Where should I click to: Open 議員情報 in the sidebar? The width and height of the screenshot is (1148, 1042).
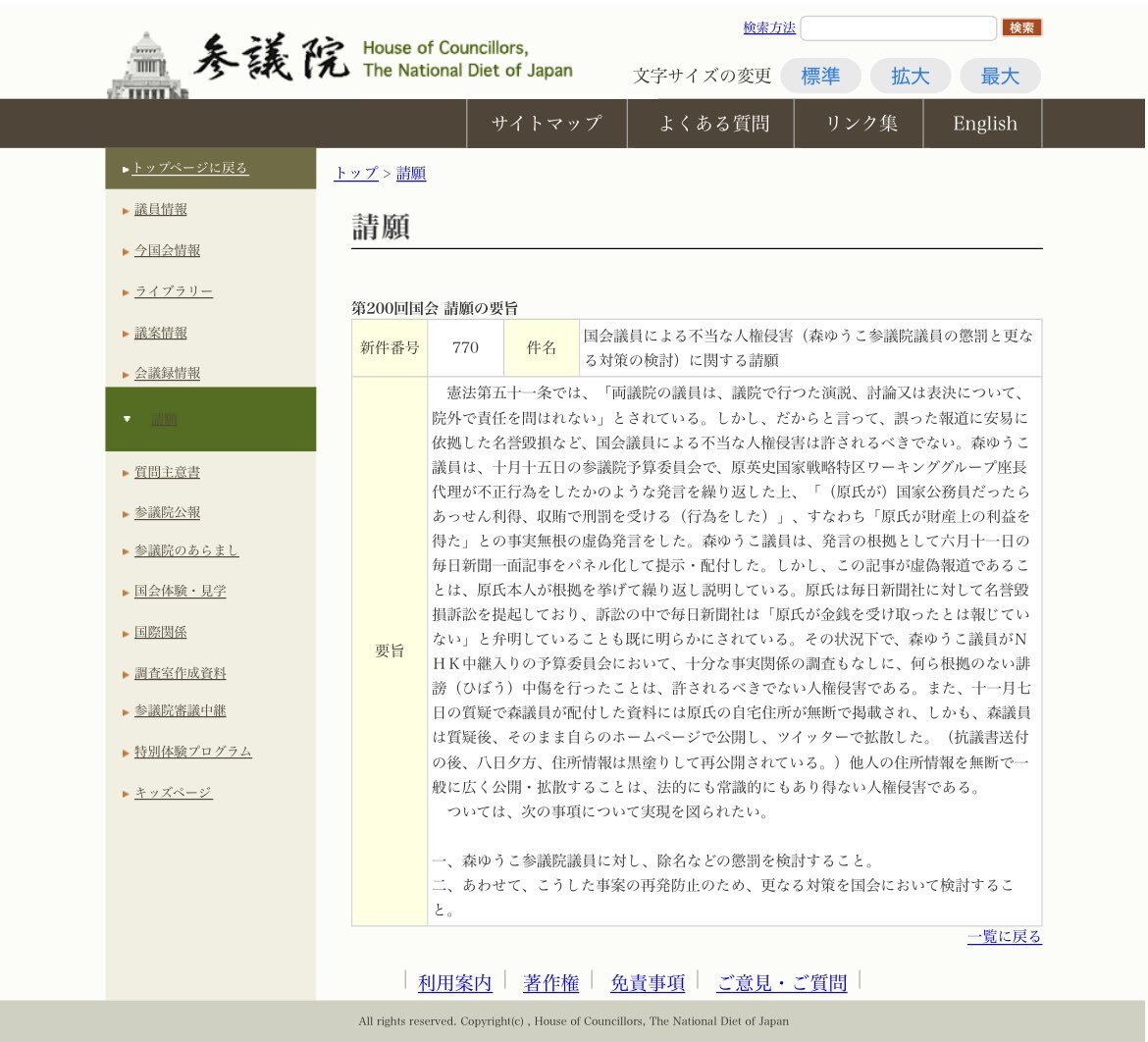[161, 209]
